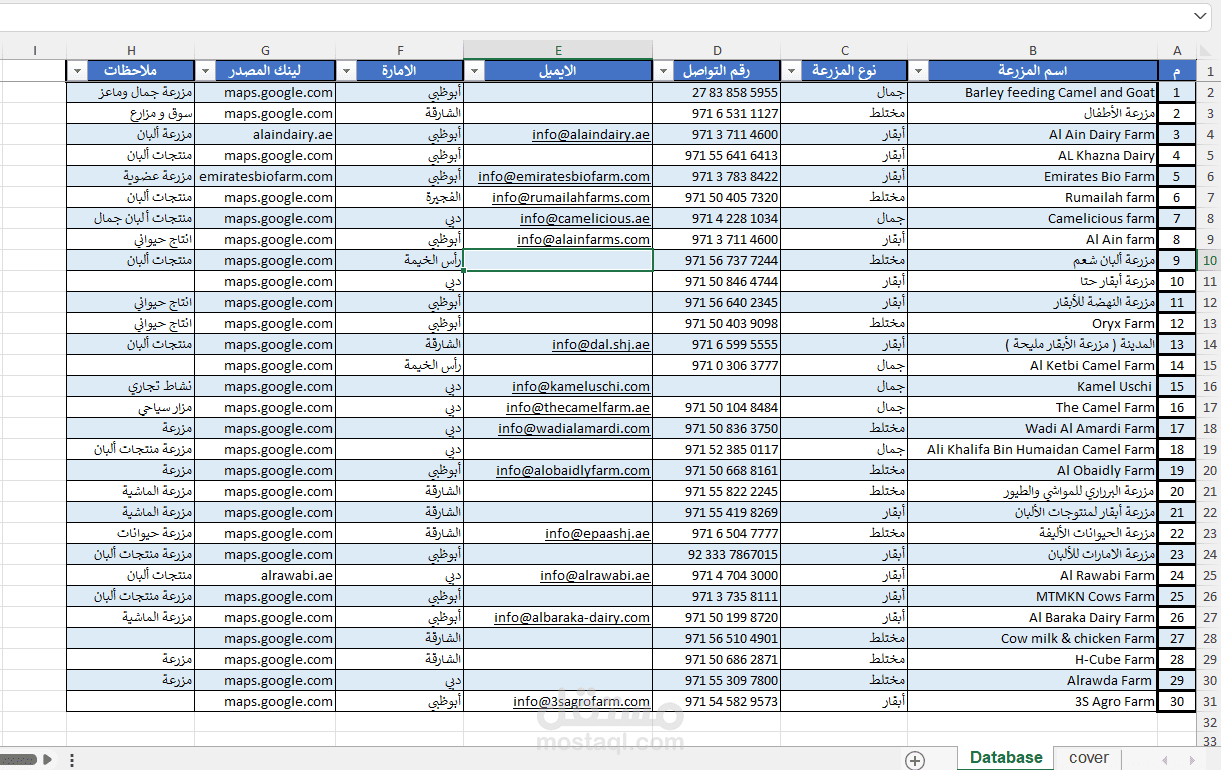The image size is (1221, 770).
Task: Select the cell Cow milk & chicken Farm
Action: (1033, 638)
